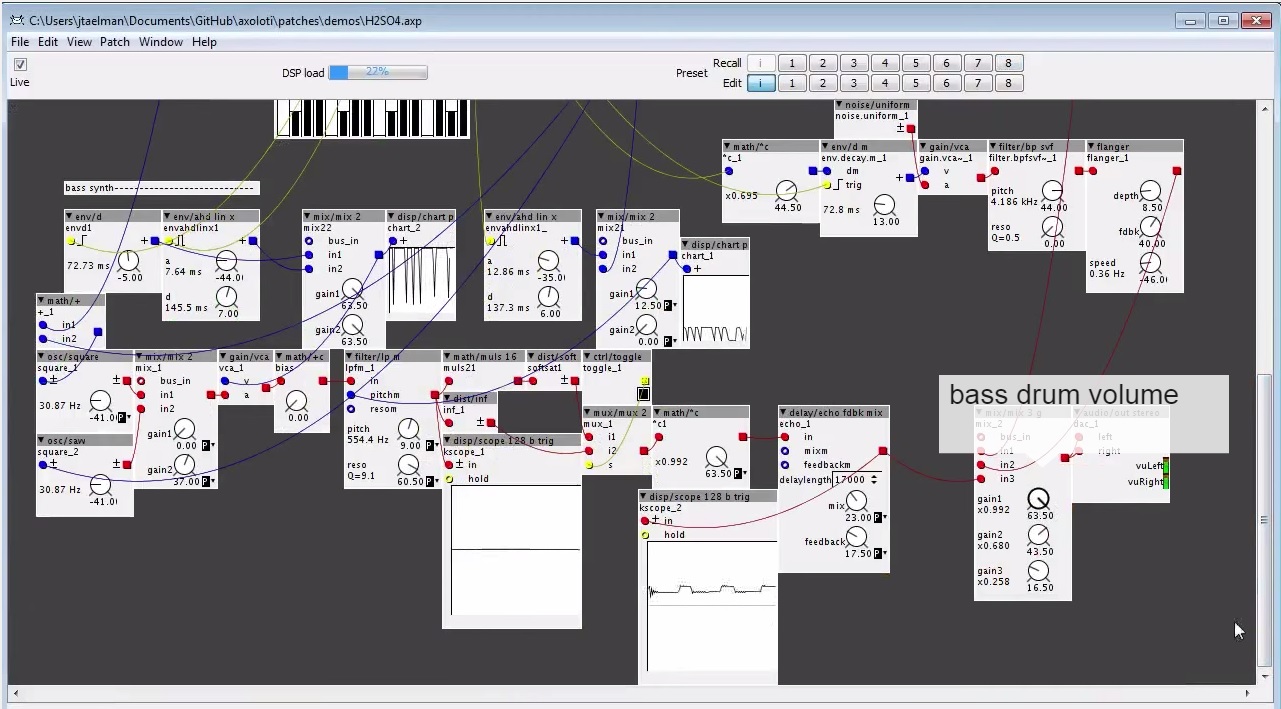1281x709 pixels.
Task: Open filter/lp m object triangle menu
Action: point(350,356)
